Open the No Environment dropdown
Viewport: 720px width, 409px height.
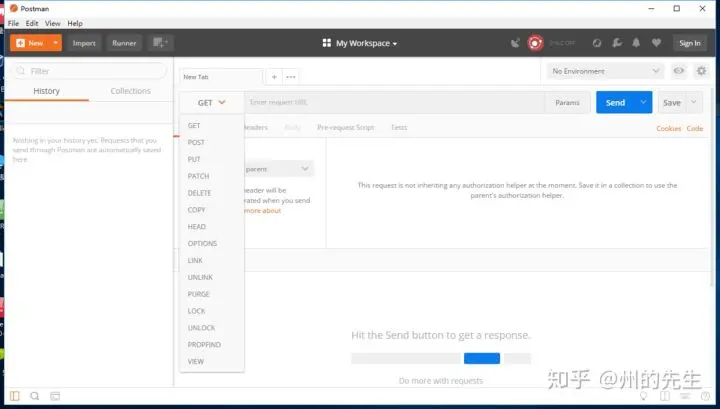(x=605, y=71)
